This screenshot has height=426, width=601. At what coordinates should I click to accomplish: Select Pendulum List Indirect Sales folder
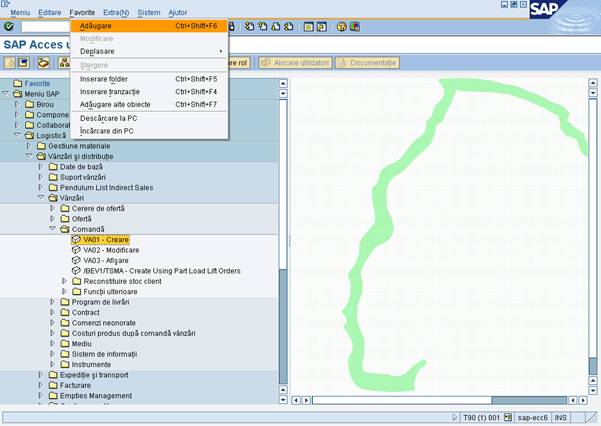(106, 188)
